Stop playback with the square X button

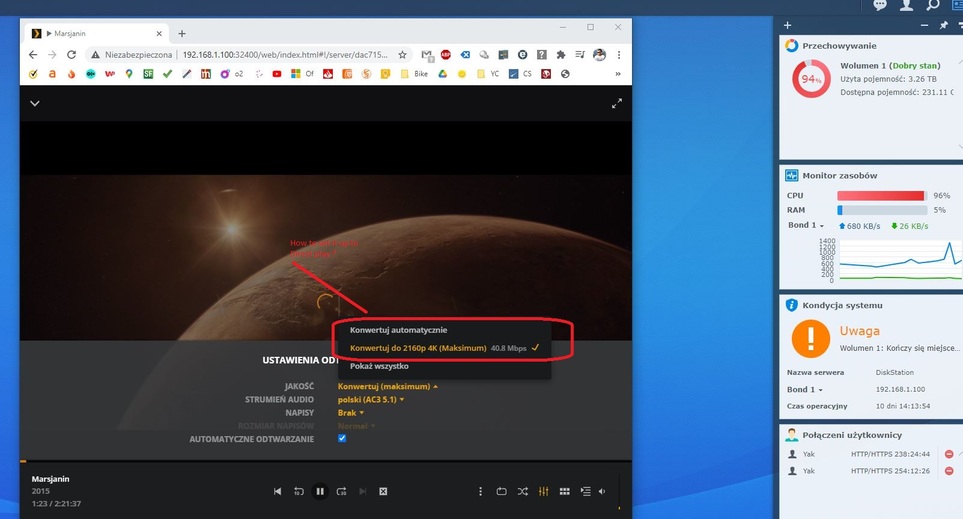383,491
